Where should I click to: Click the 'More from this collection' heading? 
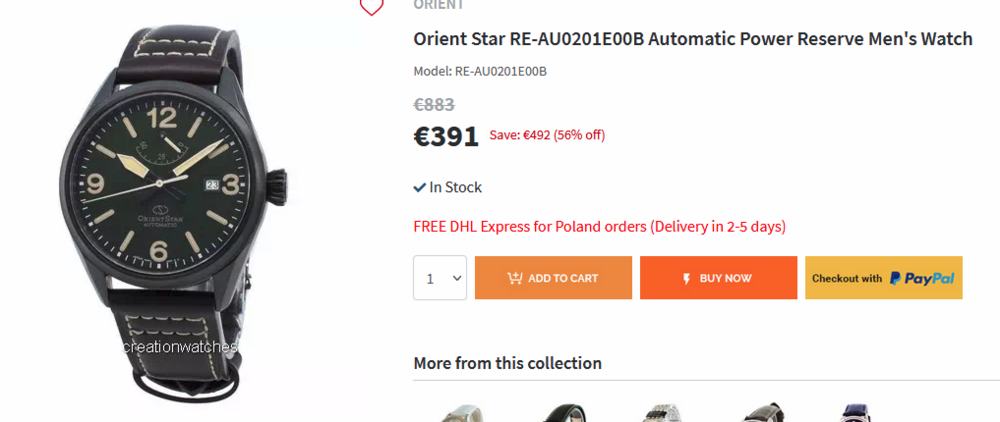tap(507, 363)
